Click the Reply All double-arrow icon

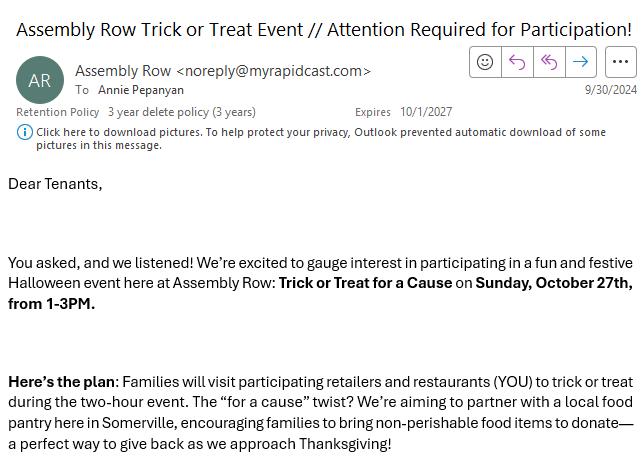[x=549, y=62]
